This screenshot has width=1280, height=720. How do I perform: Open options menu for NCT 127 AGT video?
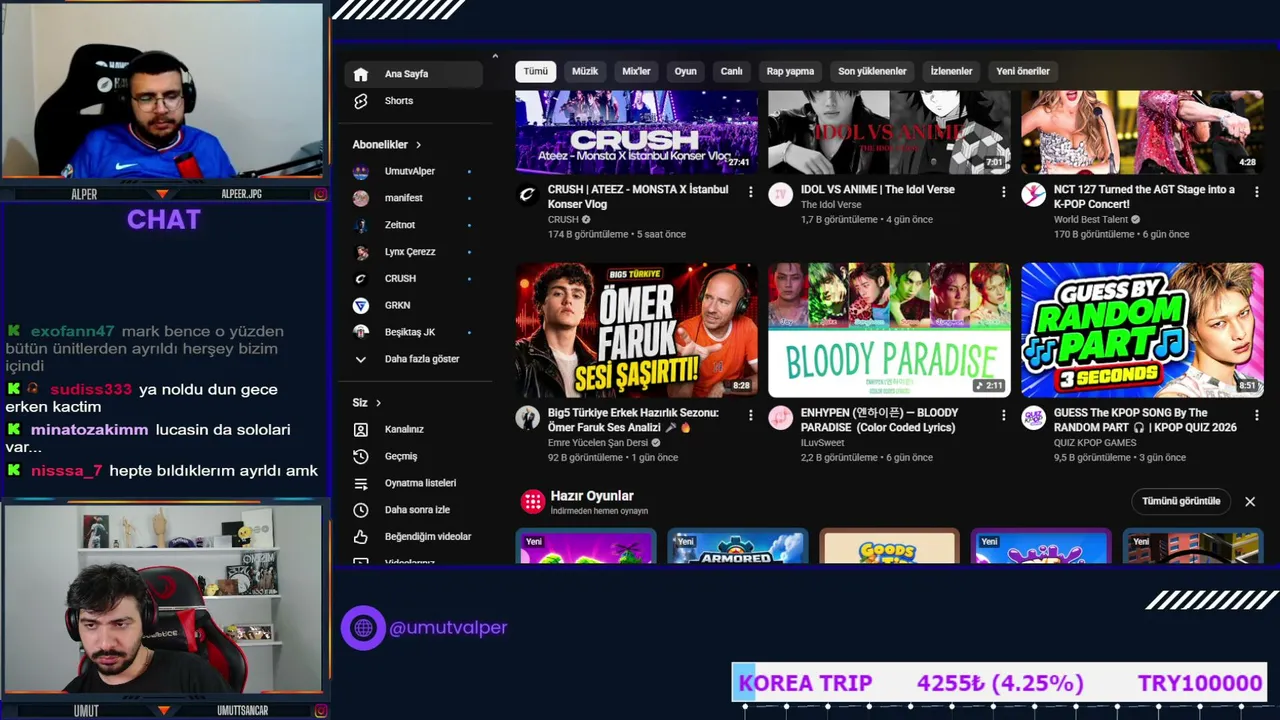(1257, 192)
